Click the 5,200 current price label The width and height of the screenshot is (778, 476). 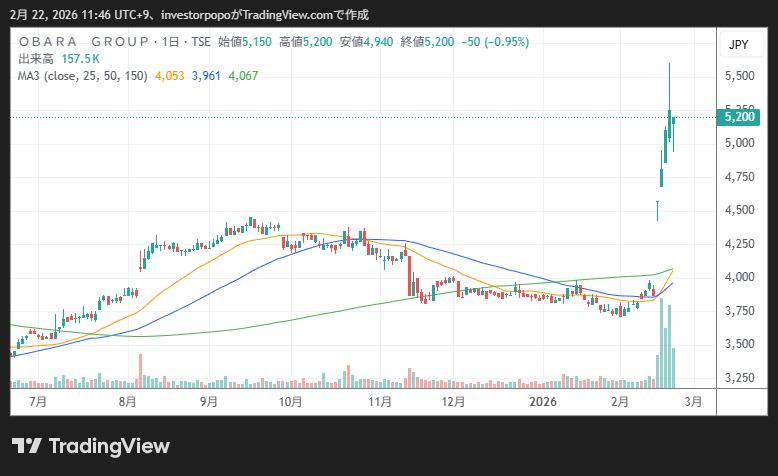click(x=739, y=117)
